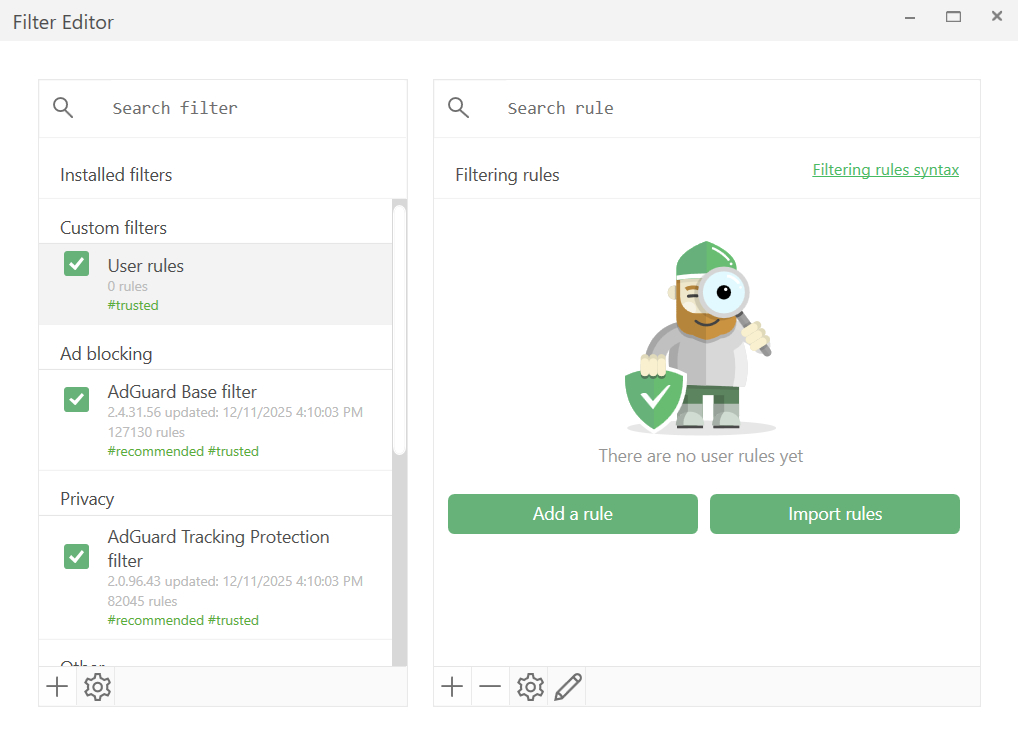The width and height of the screenshot is (1018, 743).
Task: Focus the Search filter input field
Action: click(250, 108)
